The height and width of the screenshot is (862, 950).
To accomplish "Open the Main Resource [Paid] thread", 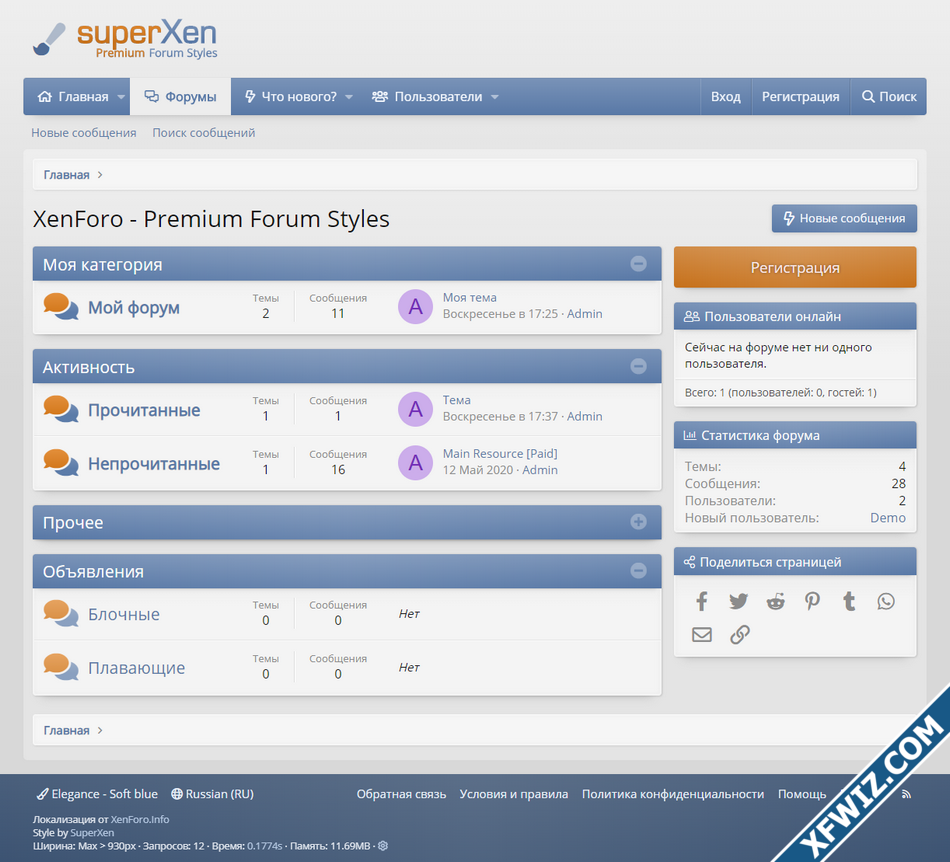I will click(500, 453).
